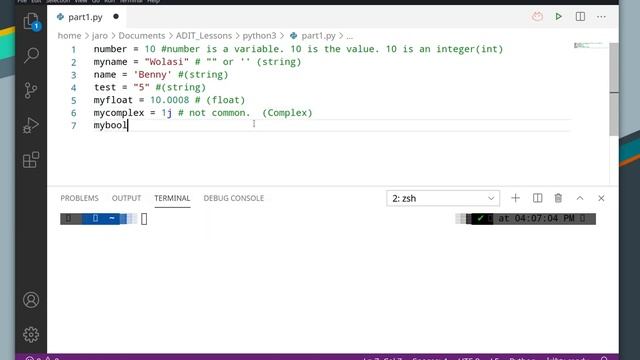Viewport: 640px width, 360px height.
Task: Click the 'mybool' text on line 7
Action: 110,125
